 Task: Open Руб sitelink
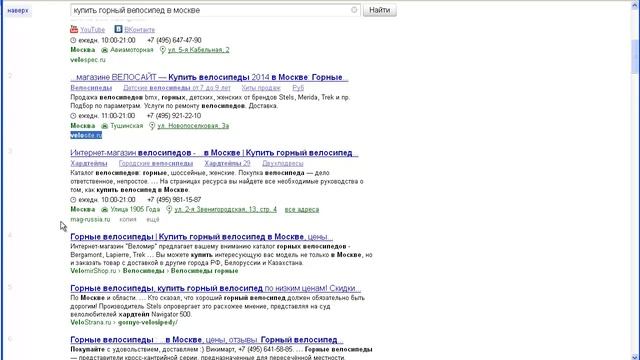[x=298, y=88]
